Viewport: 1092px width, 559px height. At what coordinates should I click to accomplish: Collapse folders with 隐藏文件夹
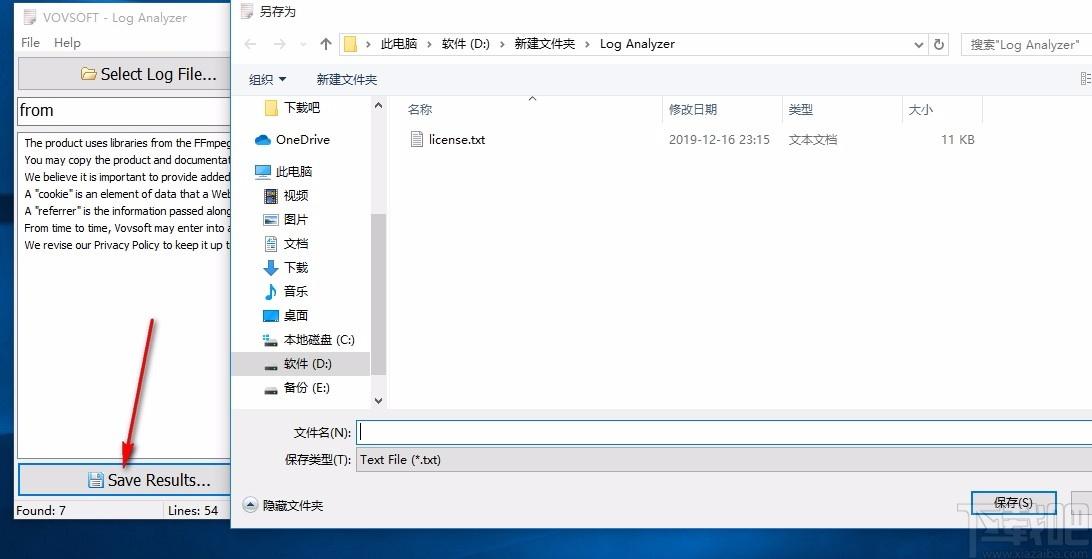click(x=283, y=505)
